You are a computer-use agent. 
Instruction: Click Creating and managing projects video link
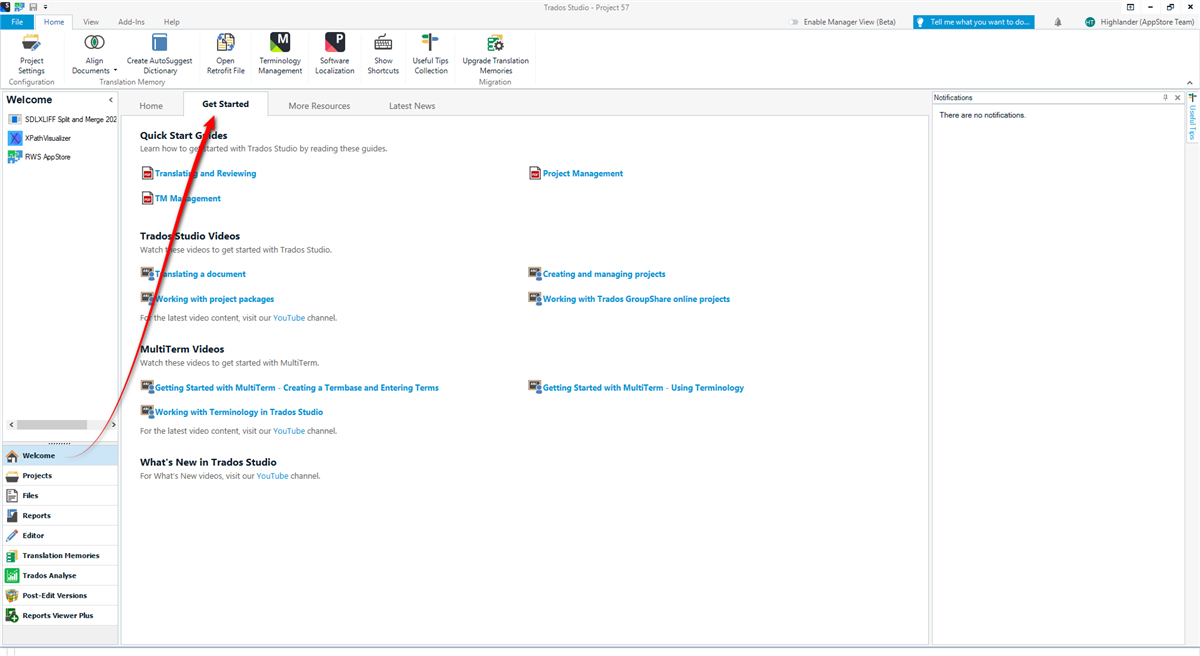click(x=603, y=274)
